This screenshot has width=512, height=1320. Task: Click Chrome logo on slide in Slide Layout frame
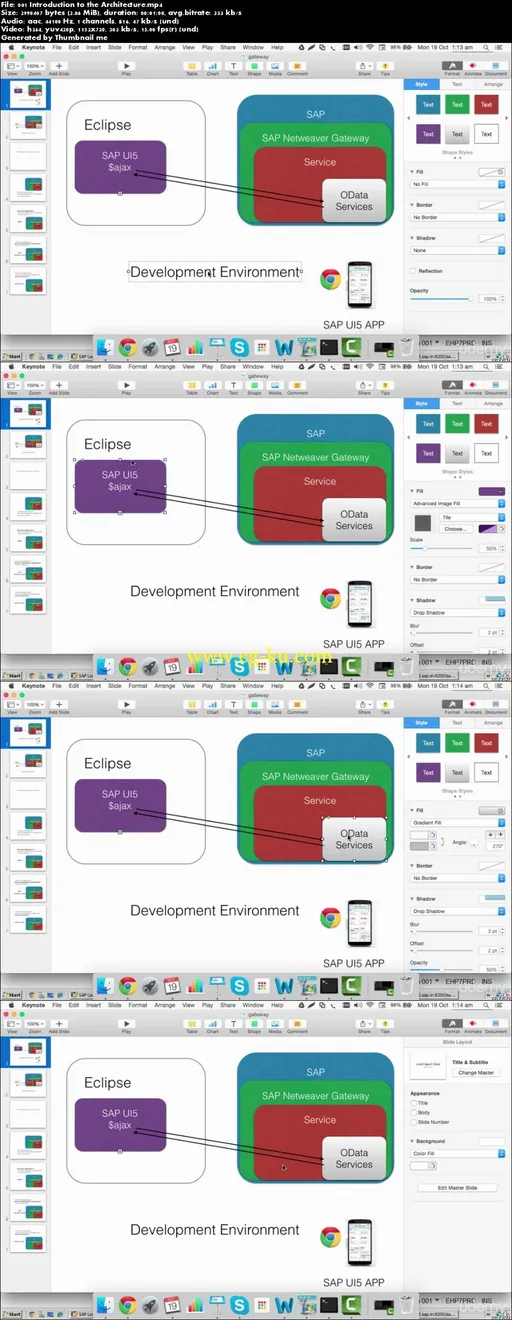330,1238
